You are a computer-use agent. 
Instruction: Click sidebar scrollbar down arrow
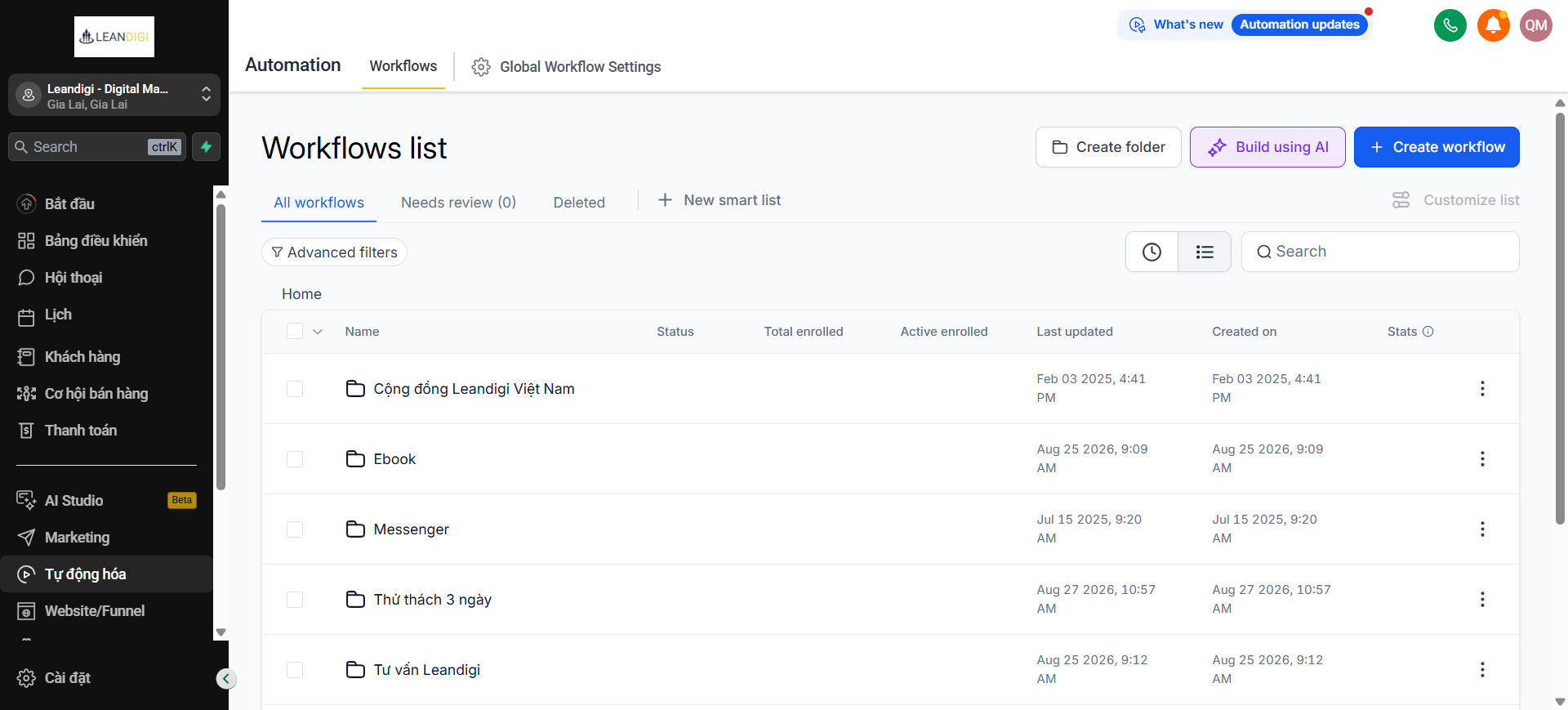(x=220, y=633)
